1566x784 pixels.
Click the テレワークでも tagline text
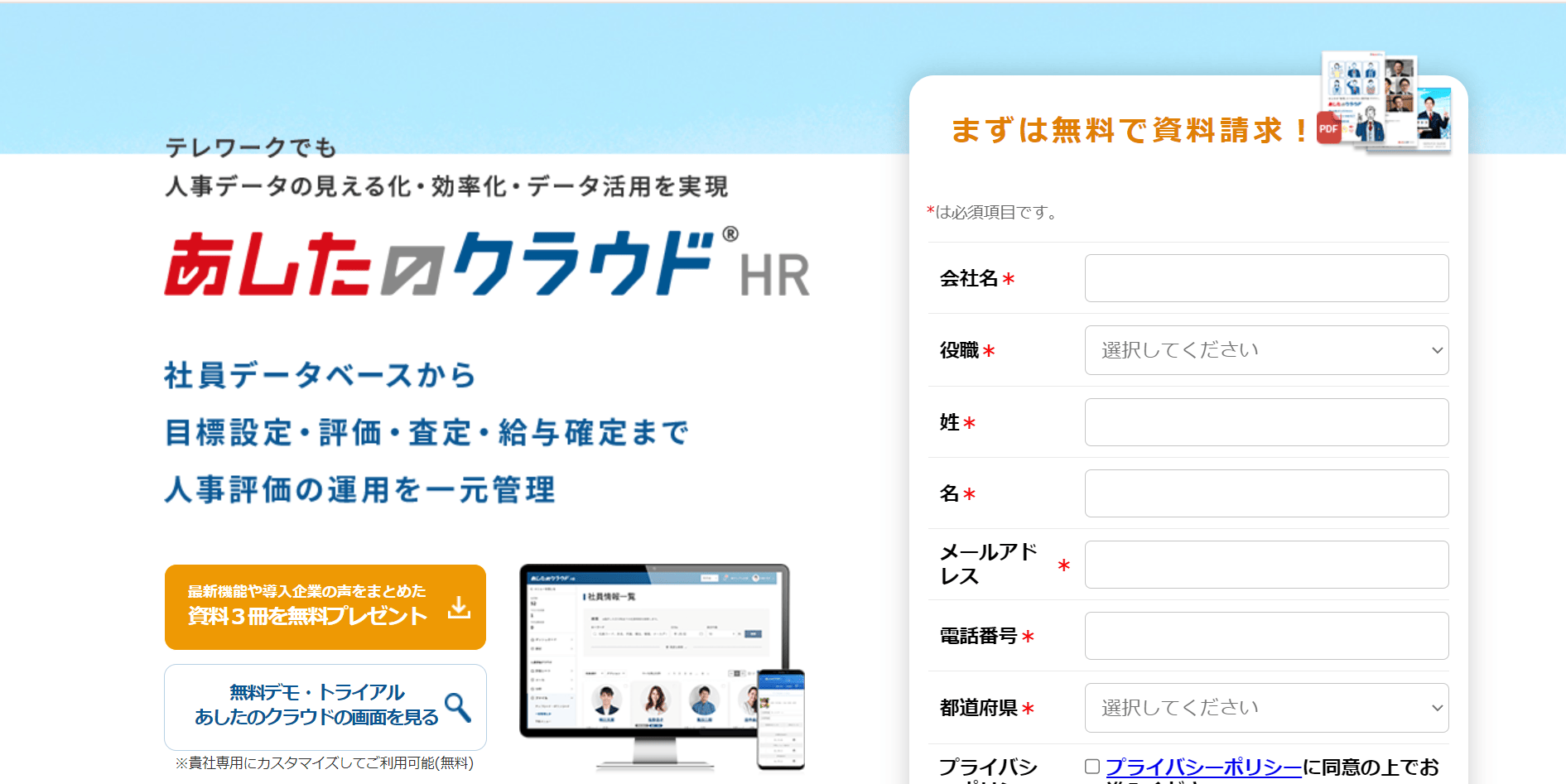251,147
